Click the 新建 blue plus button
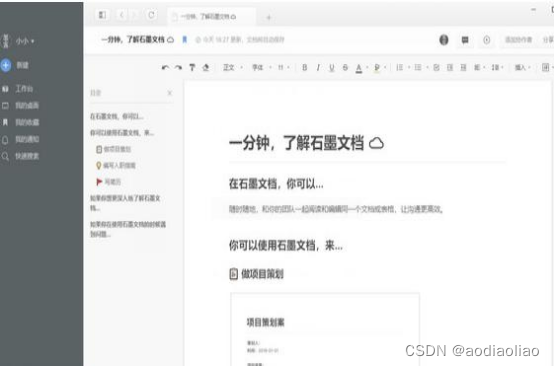 6,65
